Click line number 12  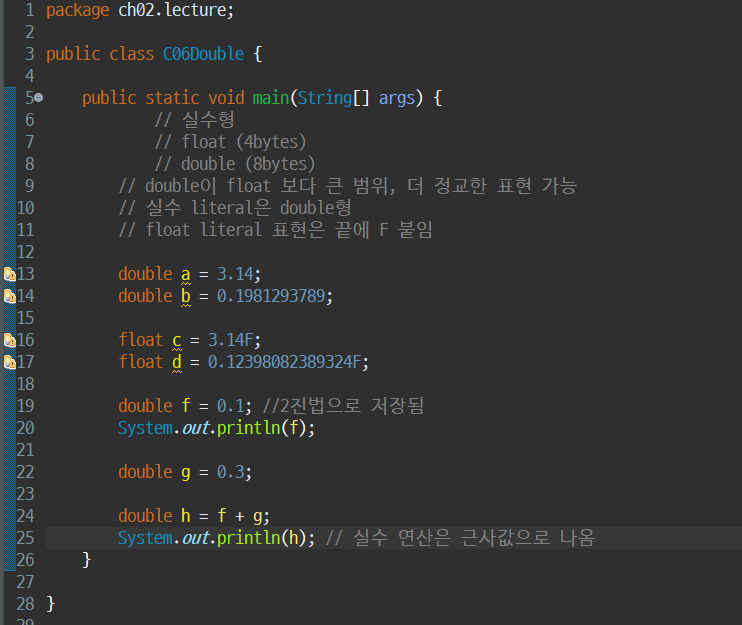[25, 252]
